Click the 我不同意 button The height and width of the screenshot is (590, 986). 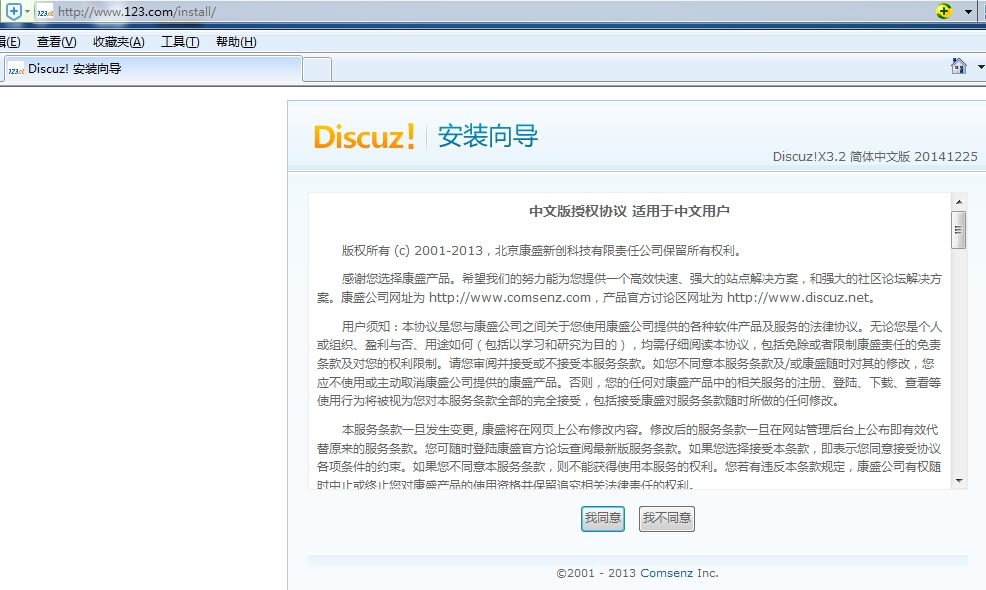click(667, 518)
